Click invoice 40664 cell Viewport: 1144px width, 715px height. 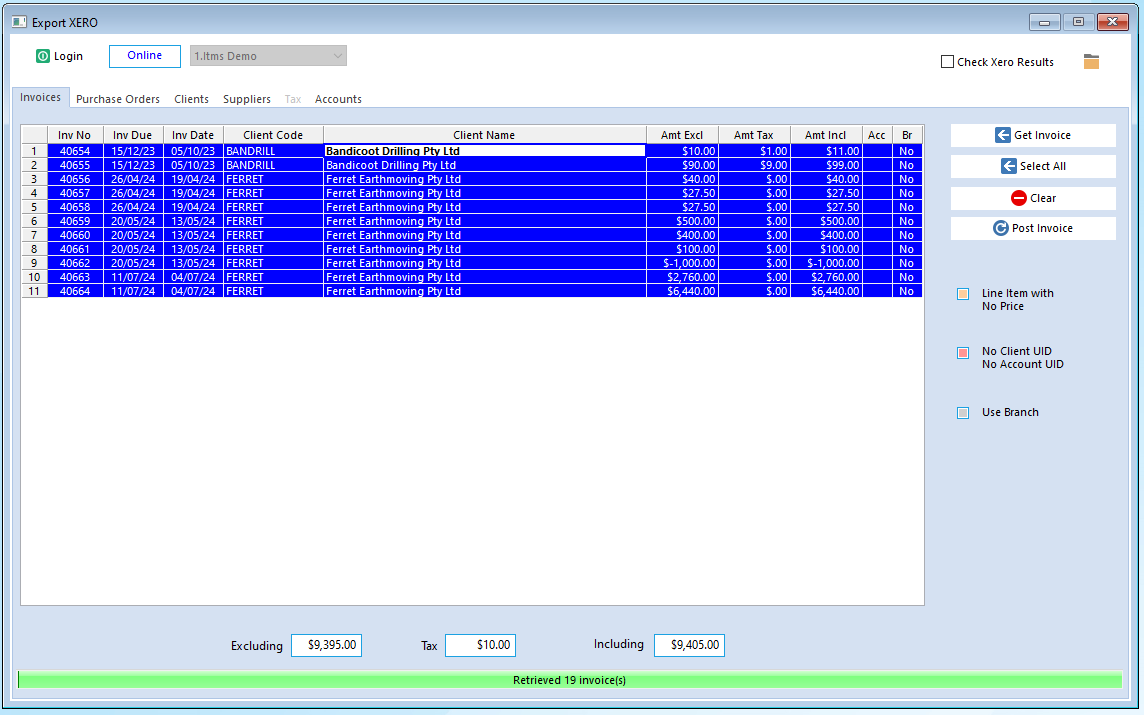click(75, 291)
